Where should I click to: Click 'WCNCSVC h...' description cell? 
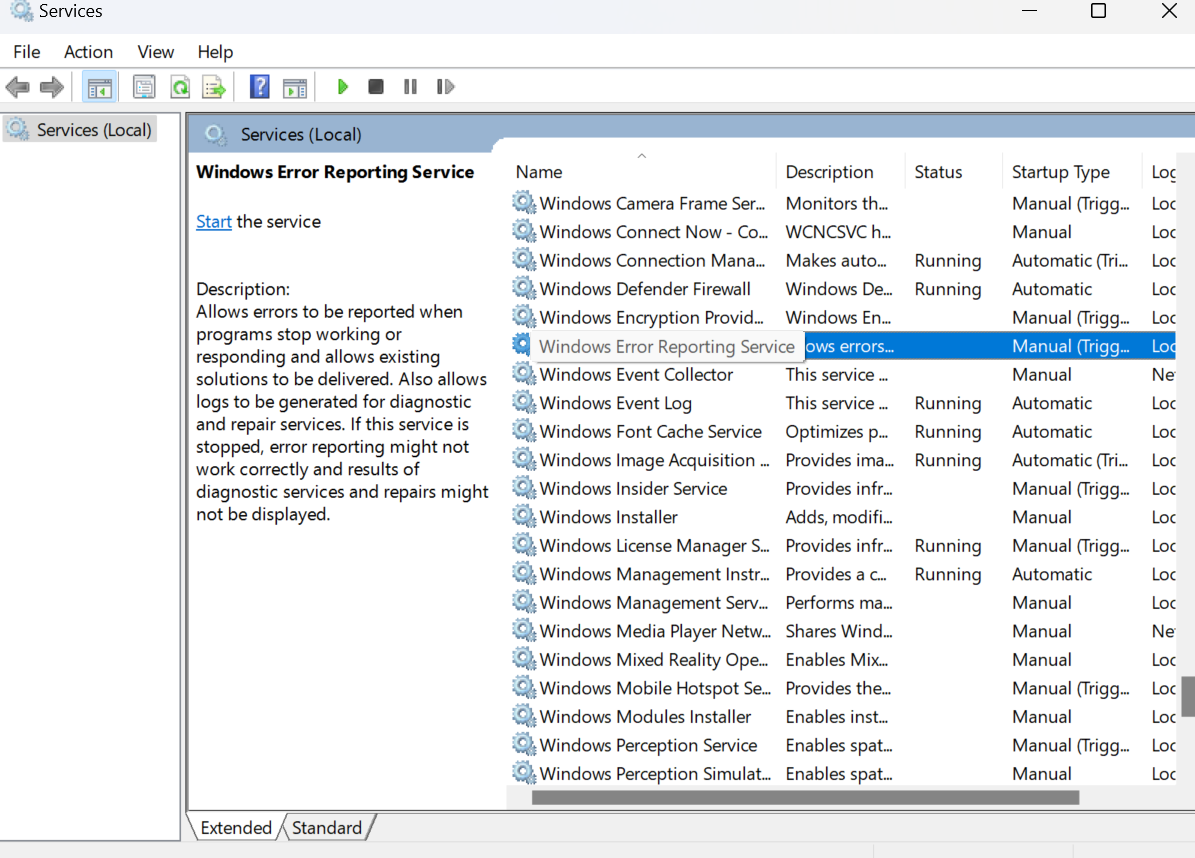(x=838, y=232)
